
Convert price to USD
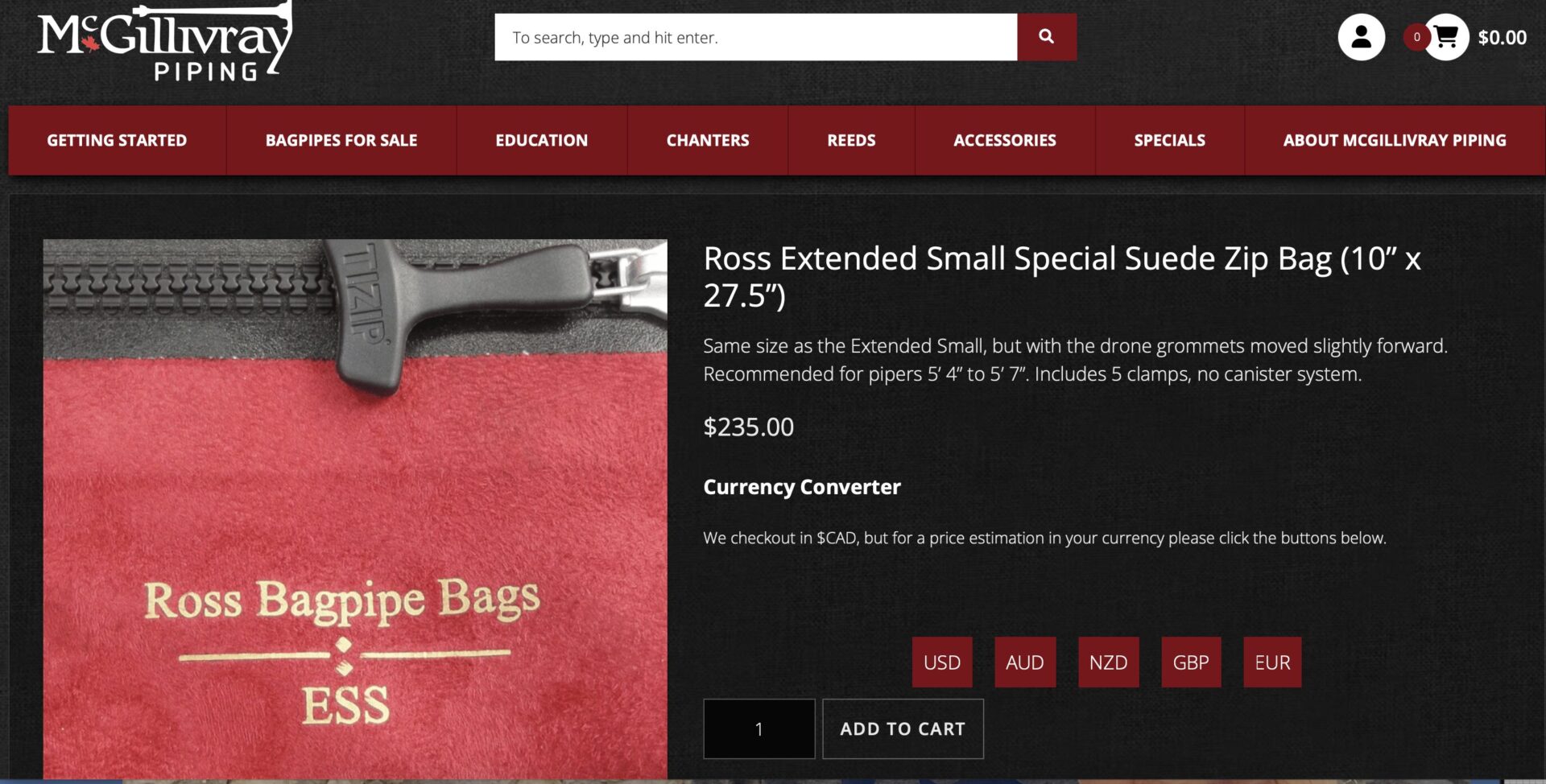[x=942, y=662]
